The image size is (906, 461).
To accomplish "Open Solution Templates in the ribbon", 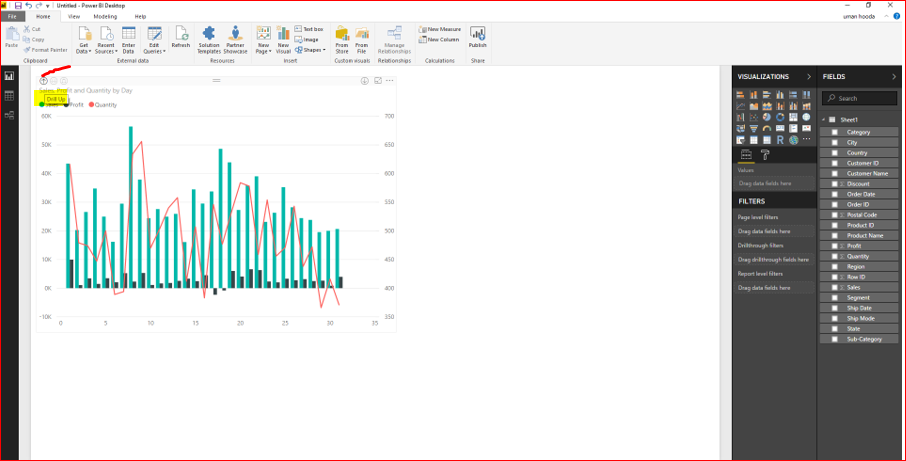I will (209, 40).
